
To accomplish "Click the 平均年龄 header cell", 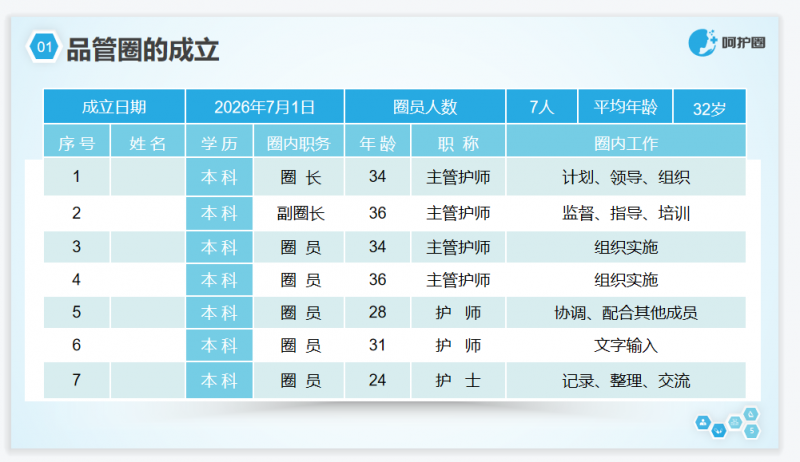I will [x=625, y=107].
